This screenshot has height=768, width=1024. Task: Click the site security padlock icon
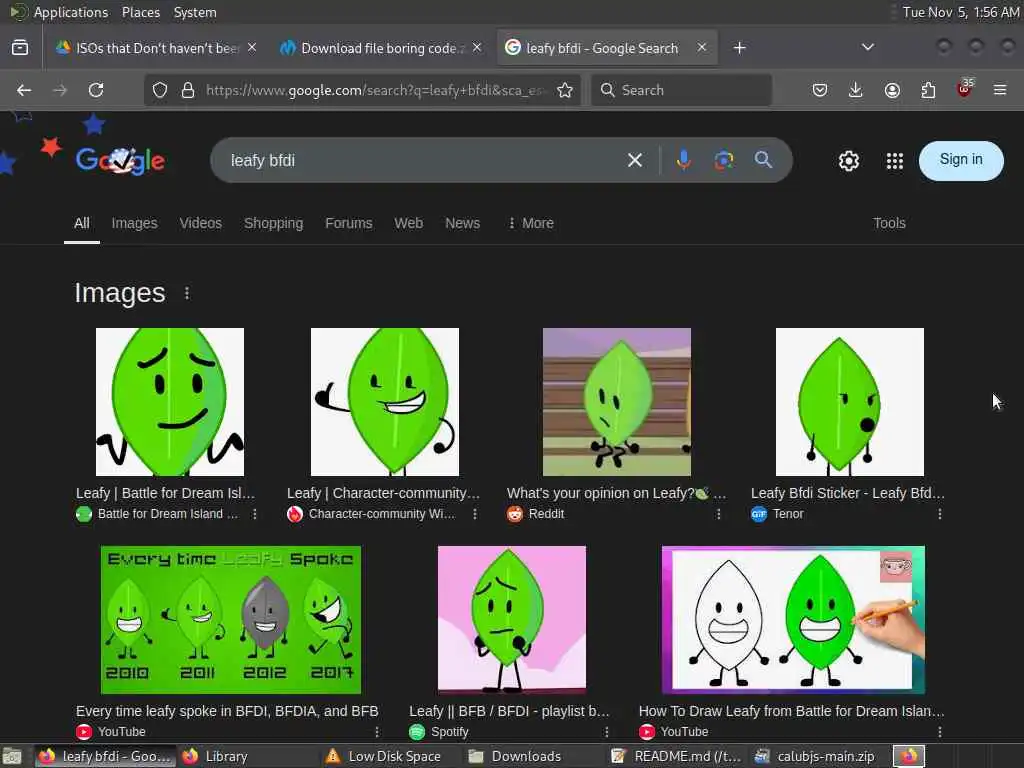[187, 90]
